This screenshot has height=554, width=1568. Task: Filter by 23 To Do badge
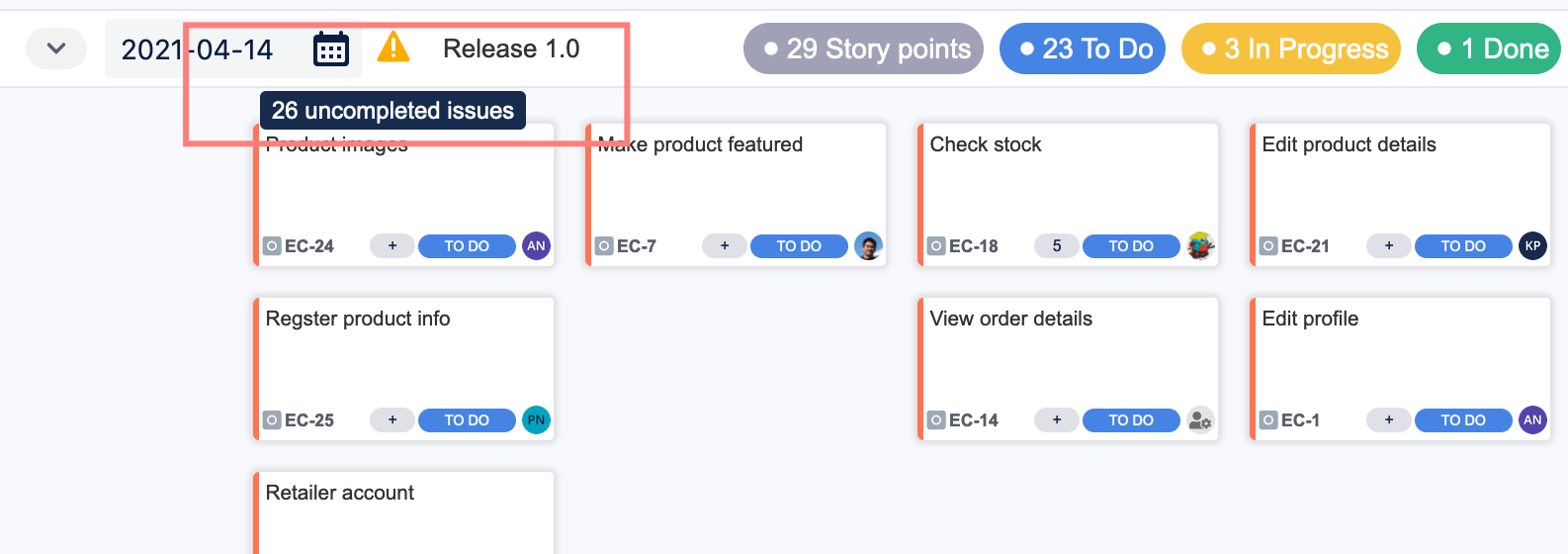[1083, 48]
